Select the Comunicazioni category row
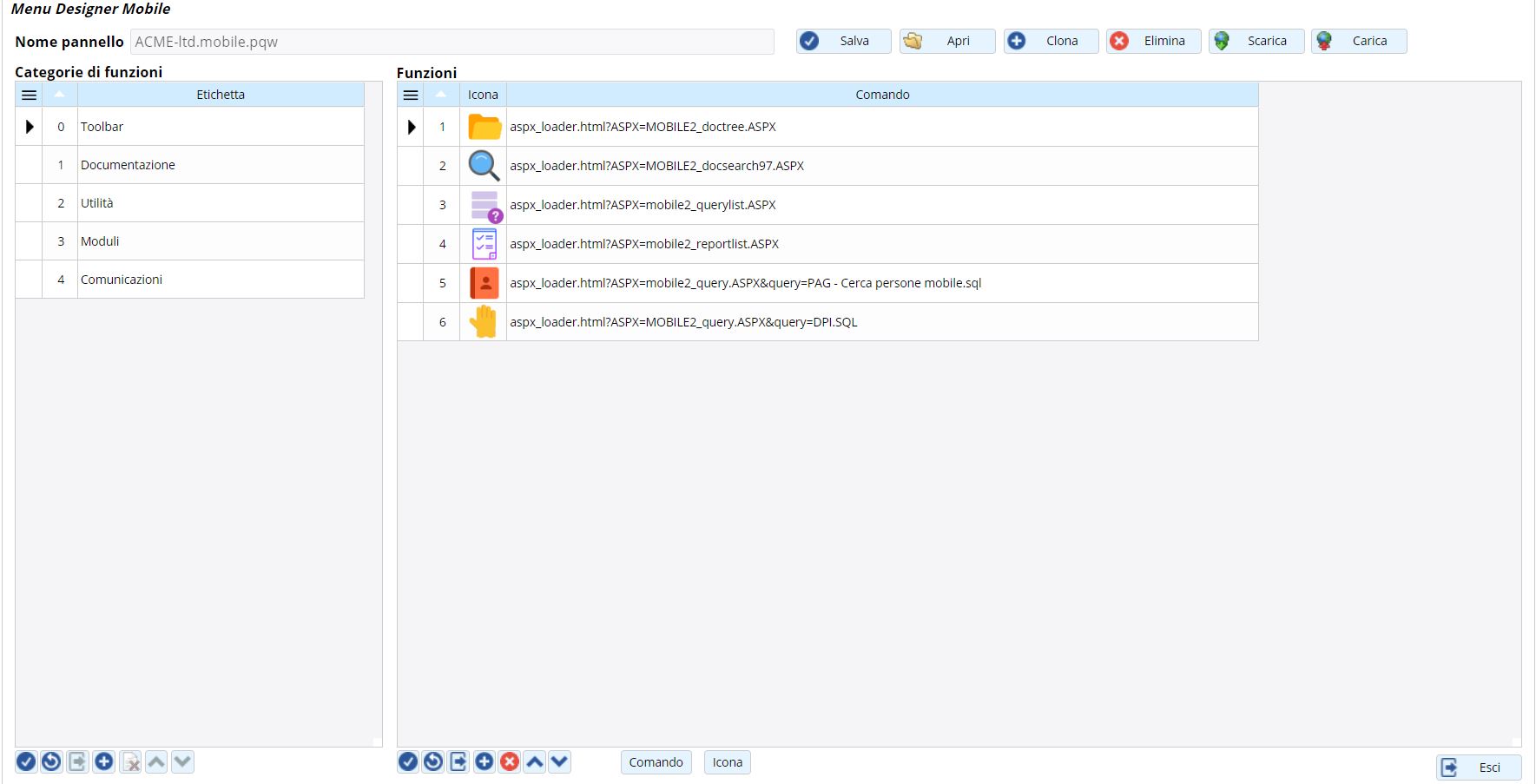Image resolution: width=1536 pixels, height=784 pixels. click(122, 280)
